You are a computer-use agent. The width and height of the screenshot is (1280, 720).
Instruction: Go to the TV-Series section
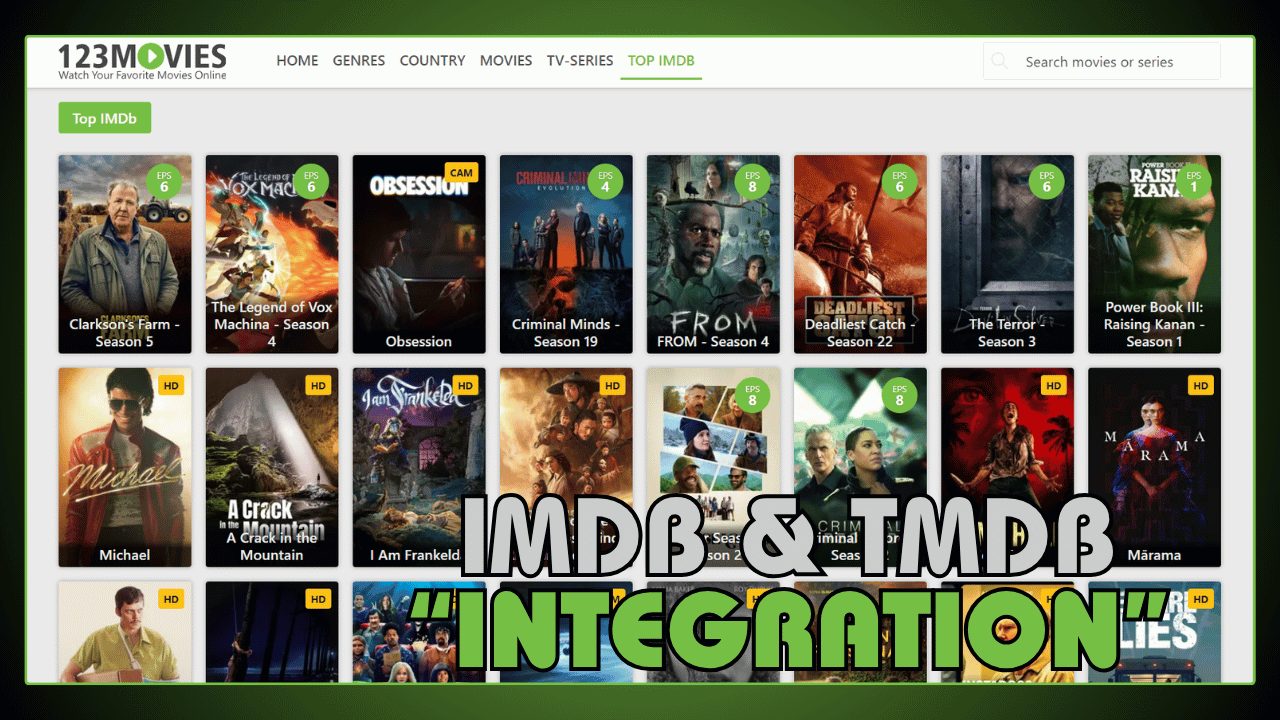[x=580, y=60]
